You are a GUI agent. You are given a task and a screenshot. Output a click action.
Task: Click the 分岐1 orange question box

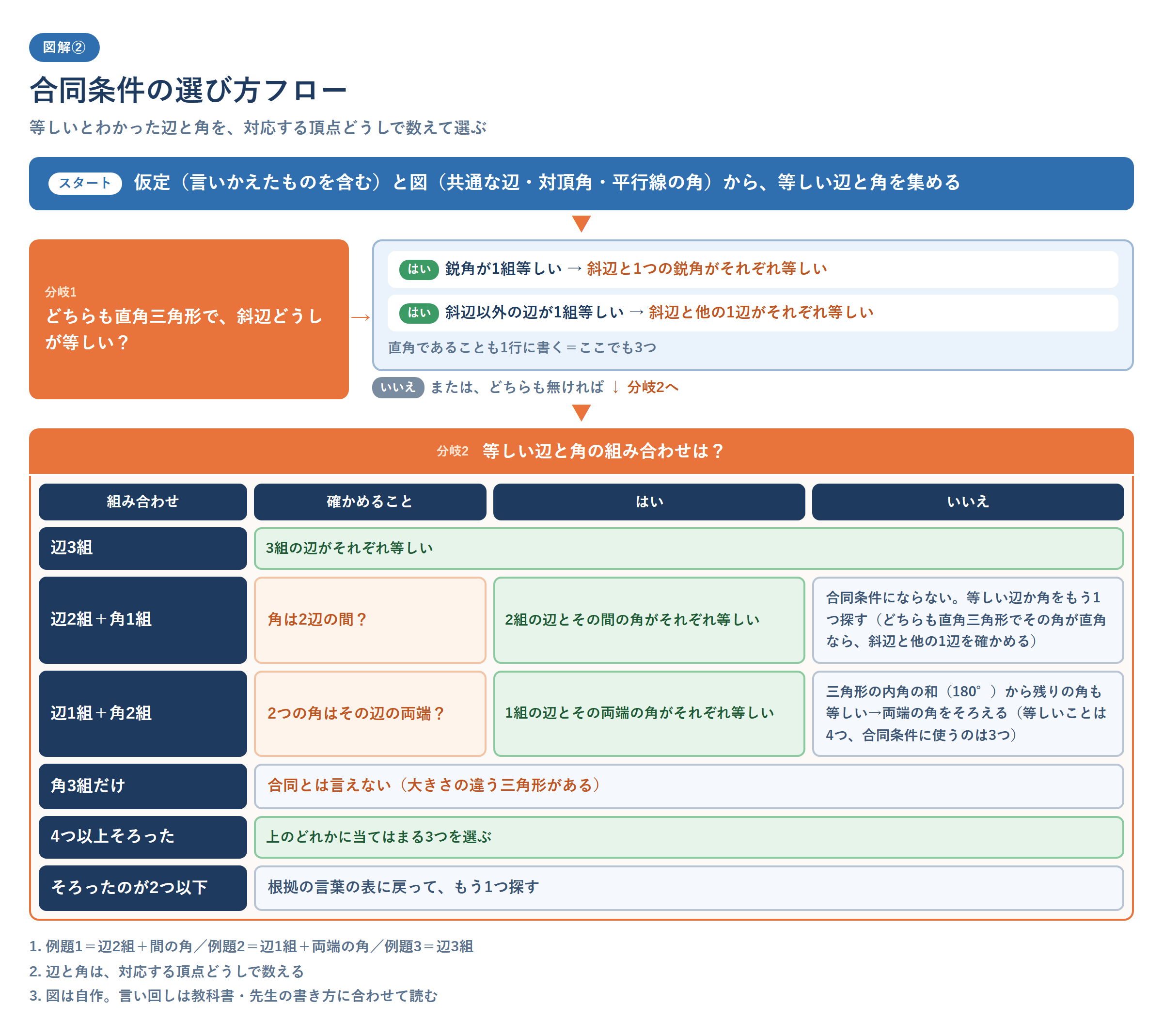tap(189, 319)
